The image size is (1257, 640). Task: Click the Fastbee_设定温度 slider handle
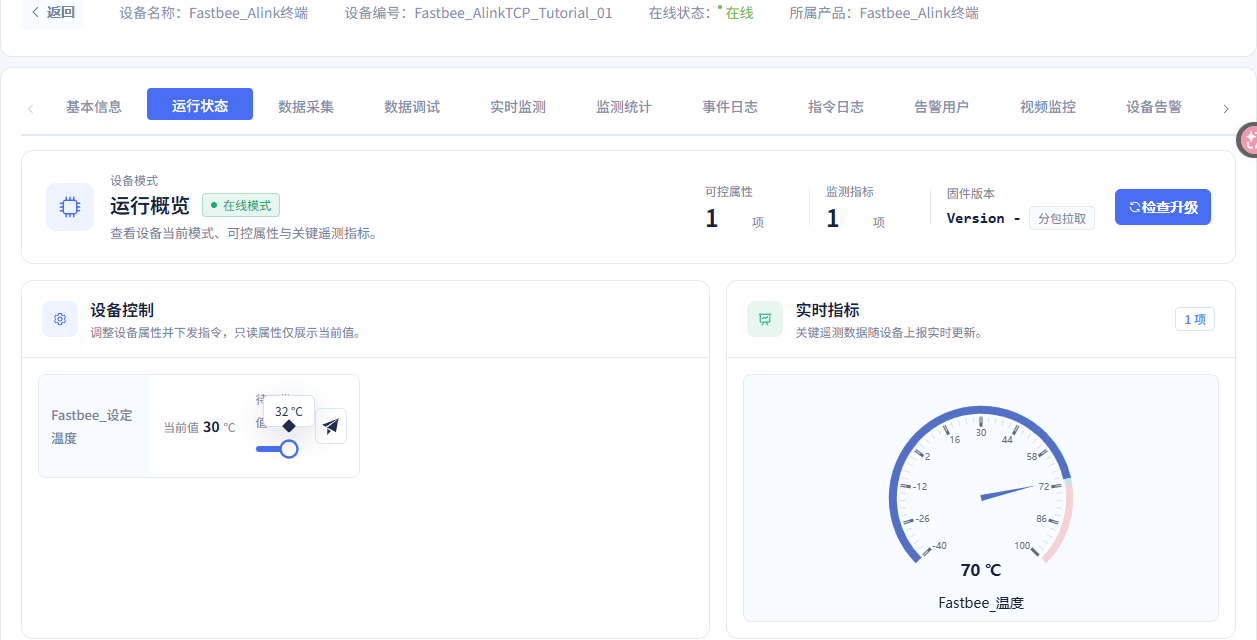click(289, 449)
